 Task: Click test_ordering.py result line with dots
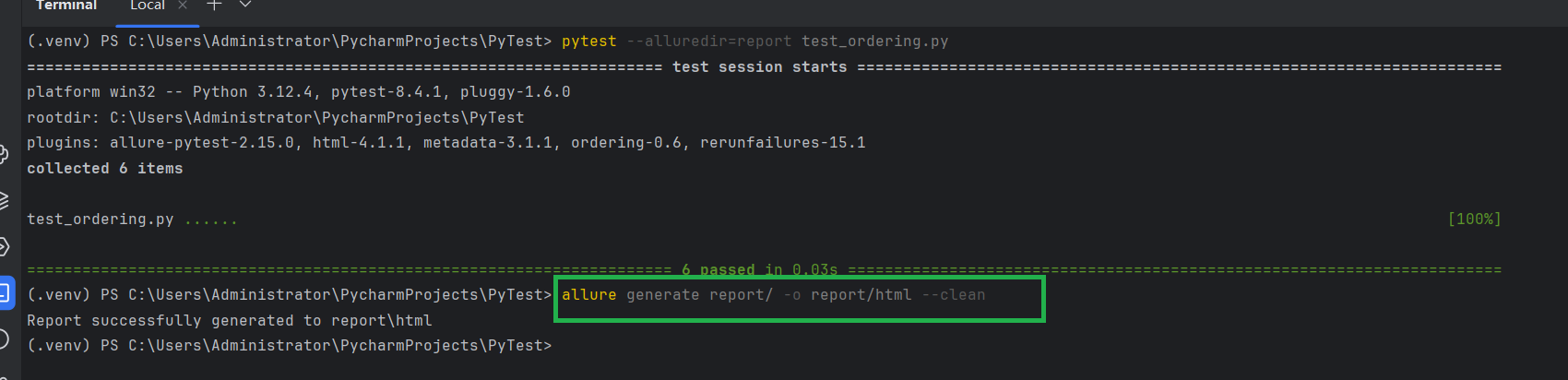(132, 220)
